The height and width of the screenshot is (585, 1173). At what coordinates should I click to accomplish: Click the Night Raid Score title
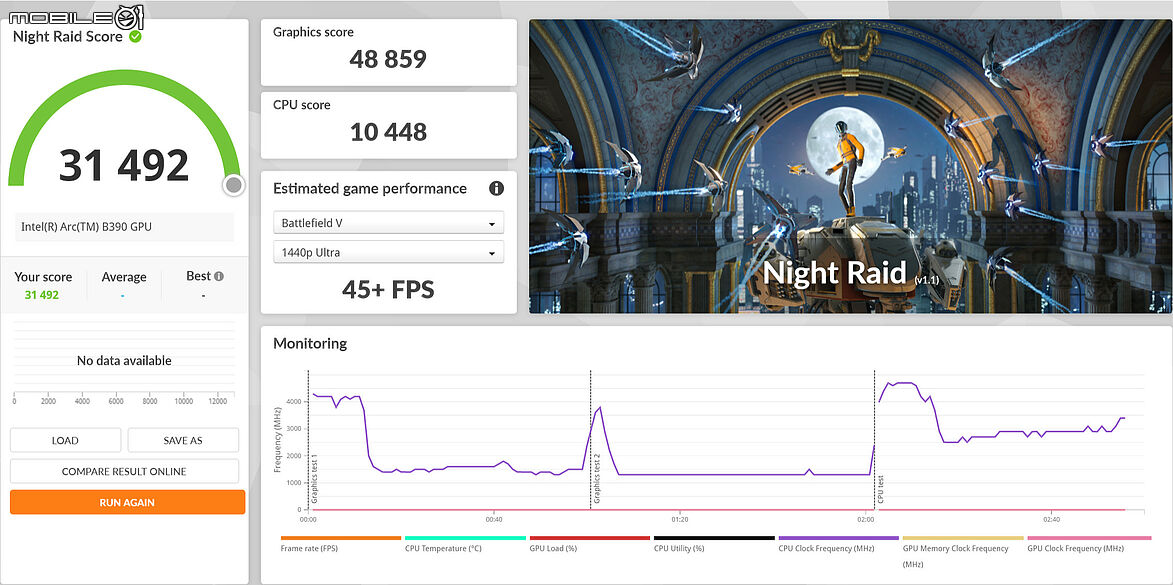(67, 37)
